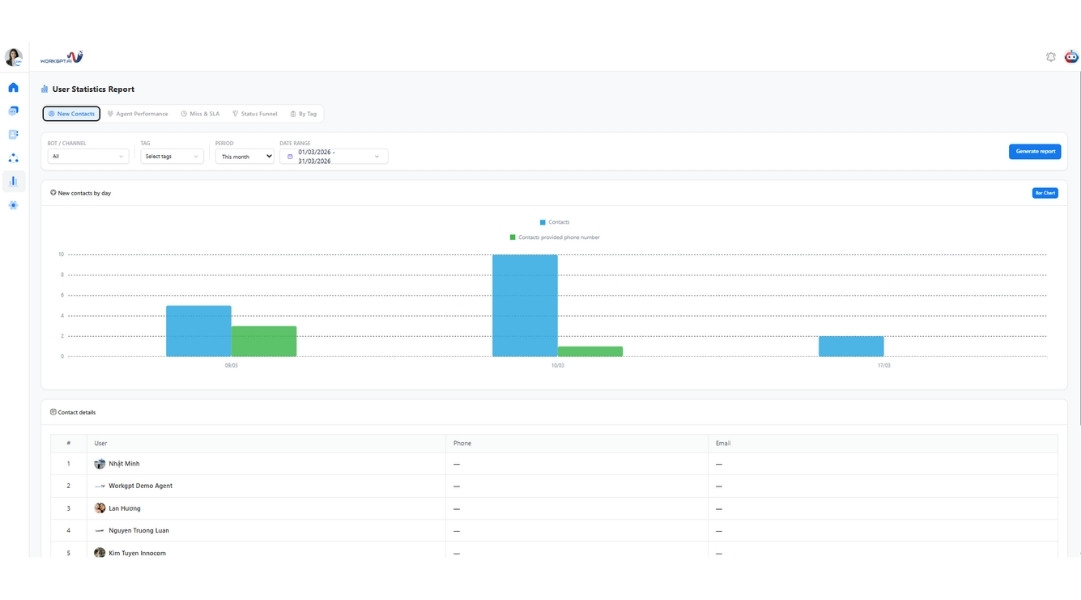Open the settings gear at sidebar bottom
Viewport: 1081px width, 600px height.
coord(13,205)
